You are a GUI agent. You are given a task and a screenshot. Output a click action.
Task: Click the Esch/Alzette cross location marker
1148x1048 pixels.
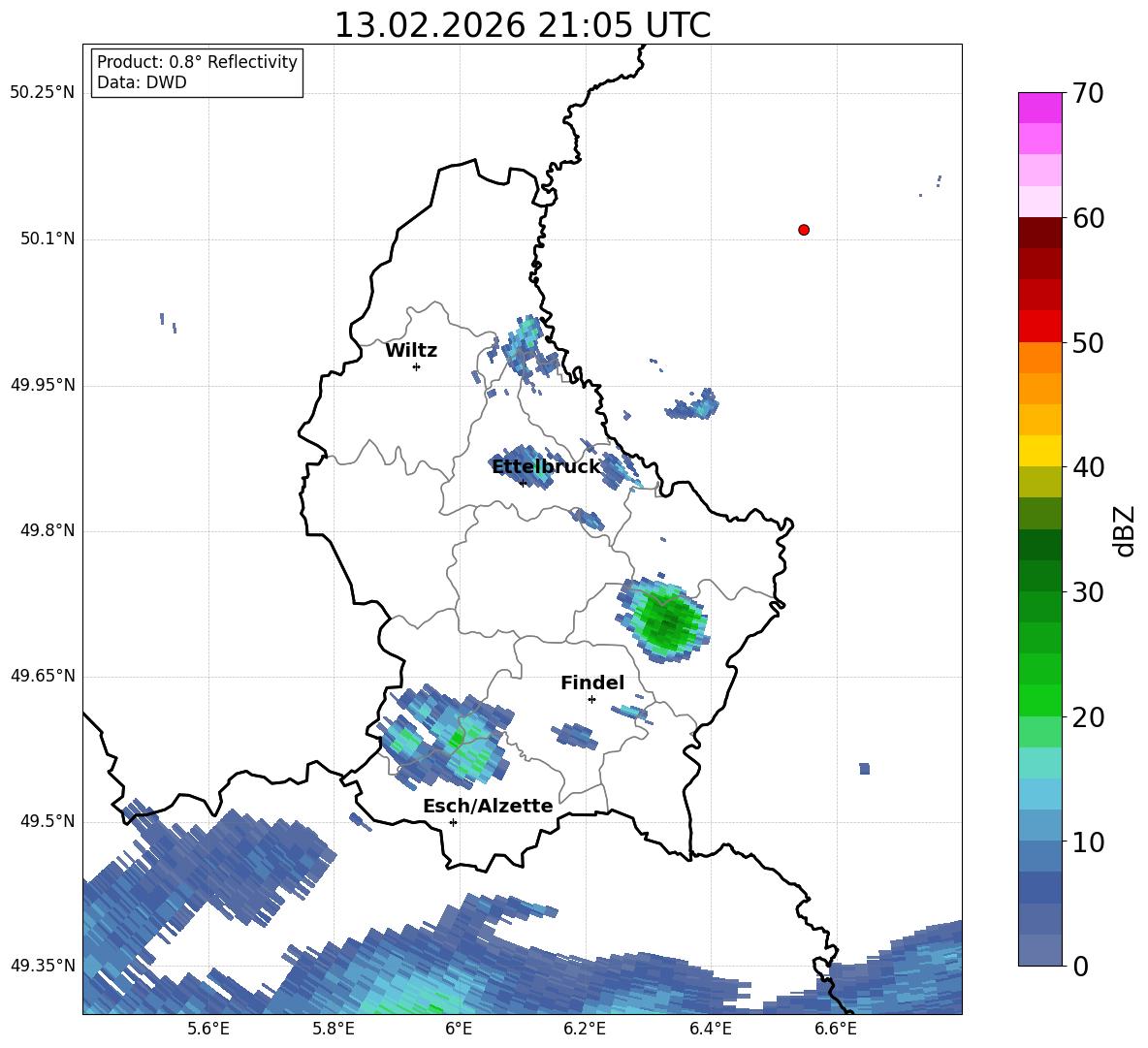click(x=453, y=822)
